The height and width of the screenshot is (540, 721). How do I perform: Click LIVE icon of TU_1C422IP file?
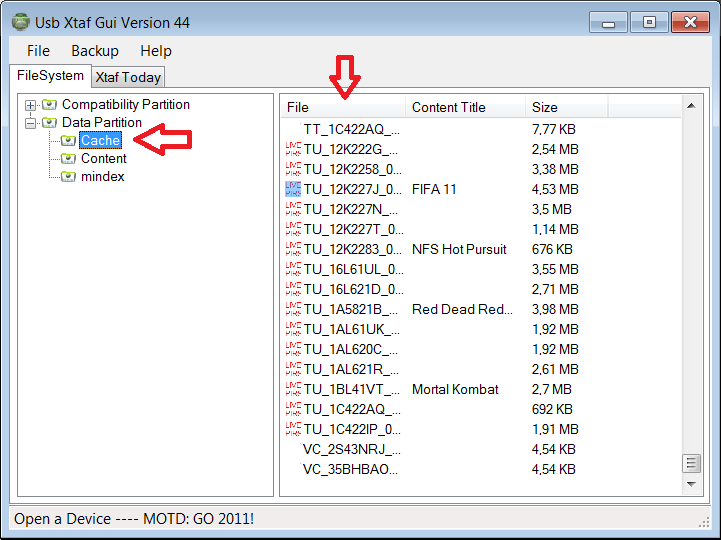pos(293,429)
